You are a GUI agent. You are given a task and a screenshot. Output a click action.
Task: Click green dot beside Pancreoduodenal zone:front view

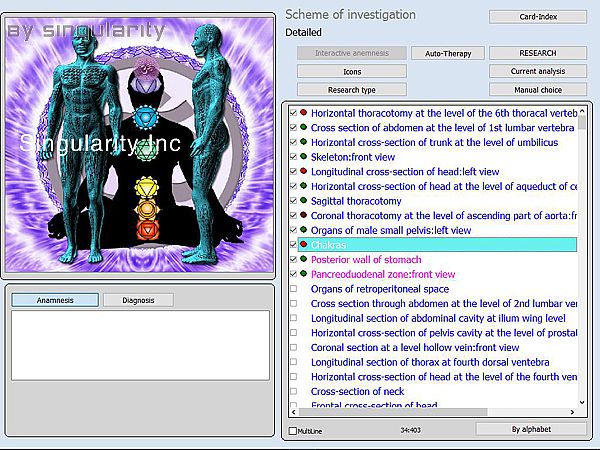[x=304, y=274]
